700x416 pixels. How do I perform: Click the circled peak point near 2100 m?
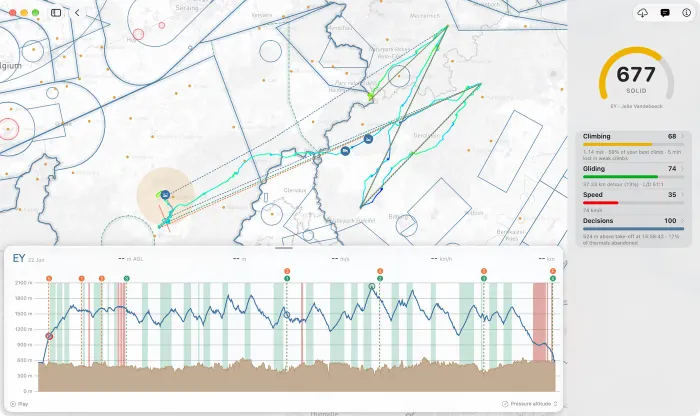(x=372, y=286)
